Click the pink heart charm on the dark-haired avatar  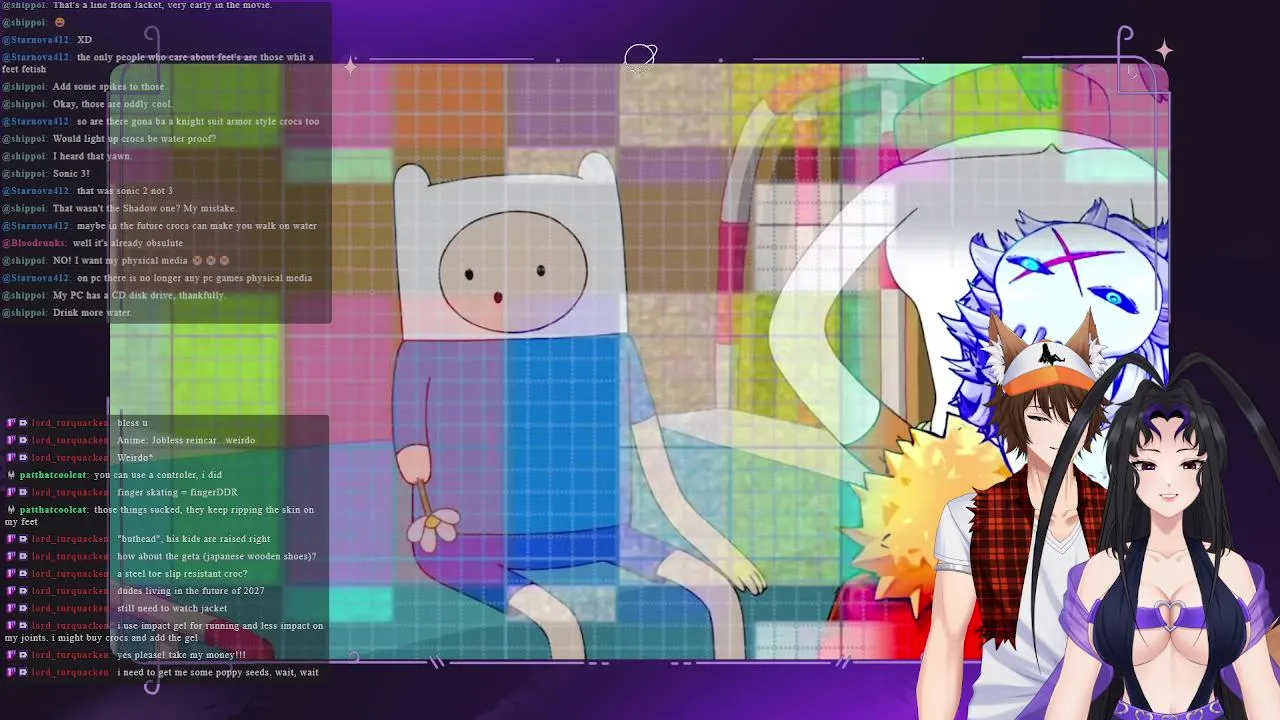[1169, 613]
